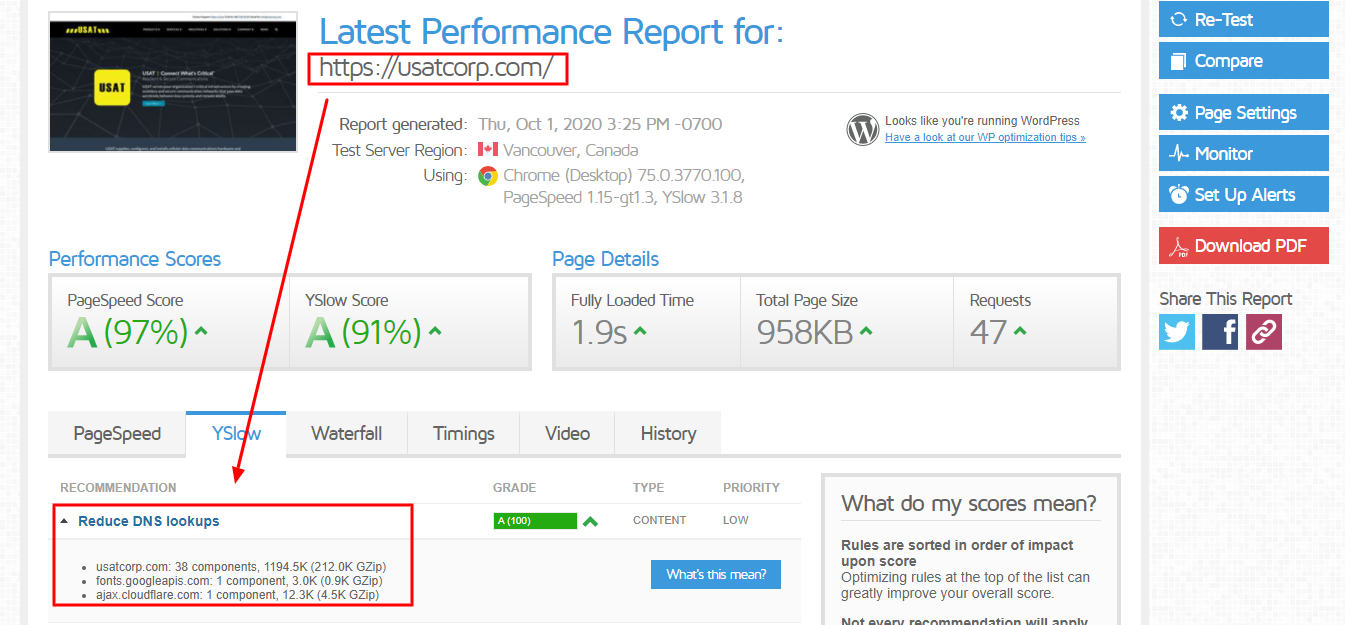Open the WP optimization tips link
Screen dimensions: 1345x625
tap(985, 137)
